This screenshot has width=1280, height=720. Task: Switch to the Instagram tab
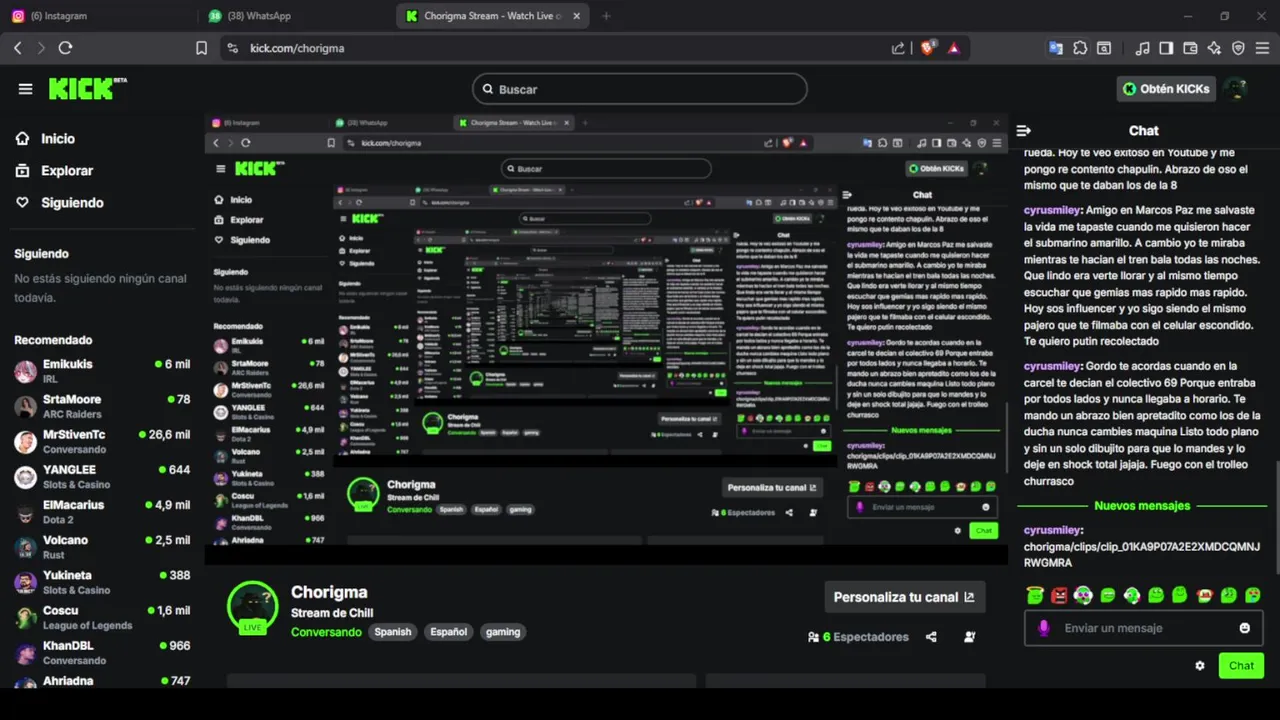98,16
